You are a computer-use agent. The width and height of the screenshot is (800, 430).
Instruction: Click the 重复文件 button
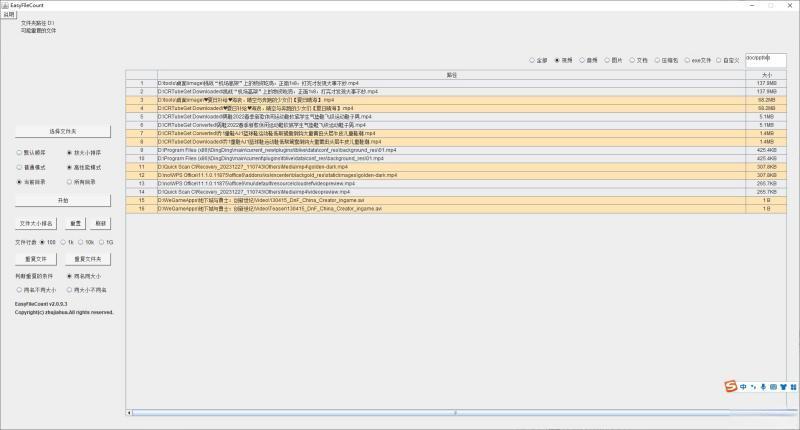(x=36, y=259)
